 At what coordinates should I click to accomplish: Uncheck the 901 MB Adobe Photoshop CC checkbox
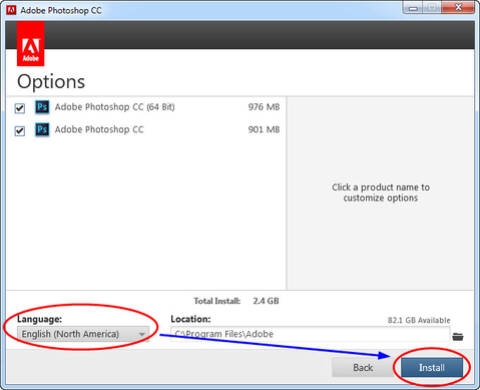[20, 131]
